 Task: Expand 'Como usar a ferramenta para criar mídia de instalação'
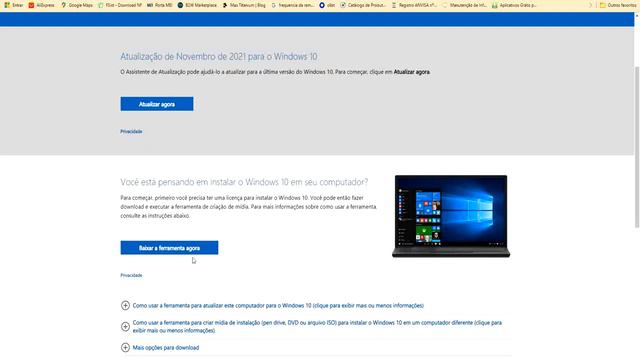(x=311, y=327)
